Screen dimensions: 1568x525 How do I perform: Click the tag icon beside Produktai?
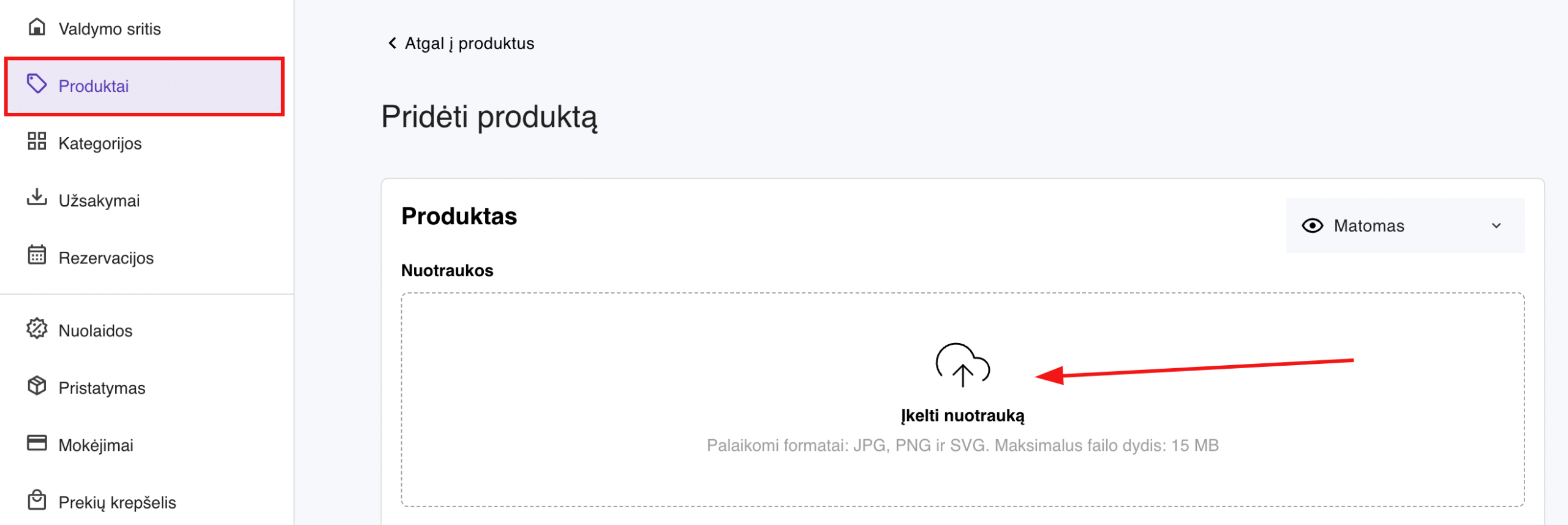tap(37, 85)
